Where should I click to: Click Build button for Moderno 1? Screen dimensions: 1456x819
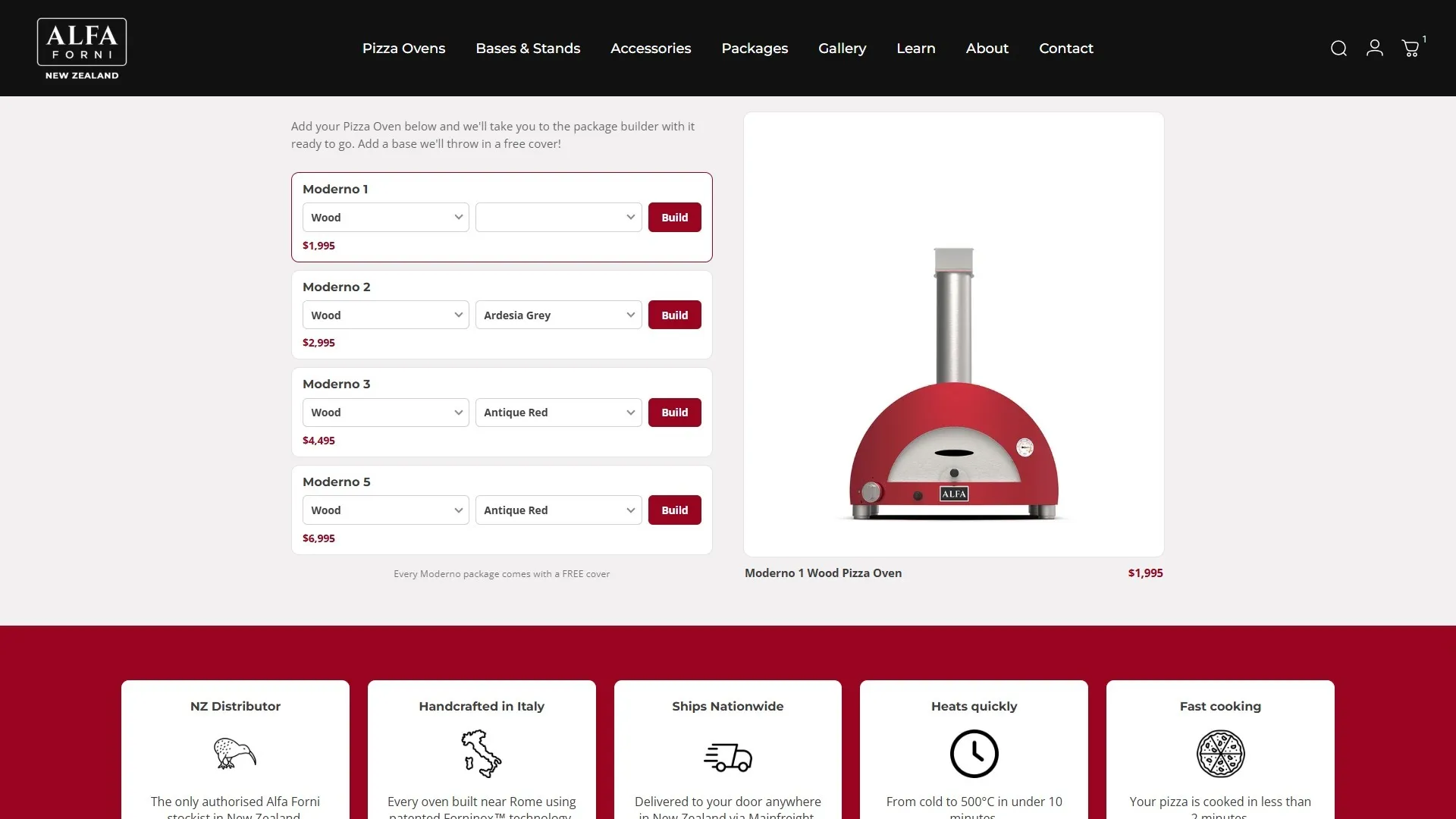tap(675, 218)
